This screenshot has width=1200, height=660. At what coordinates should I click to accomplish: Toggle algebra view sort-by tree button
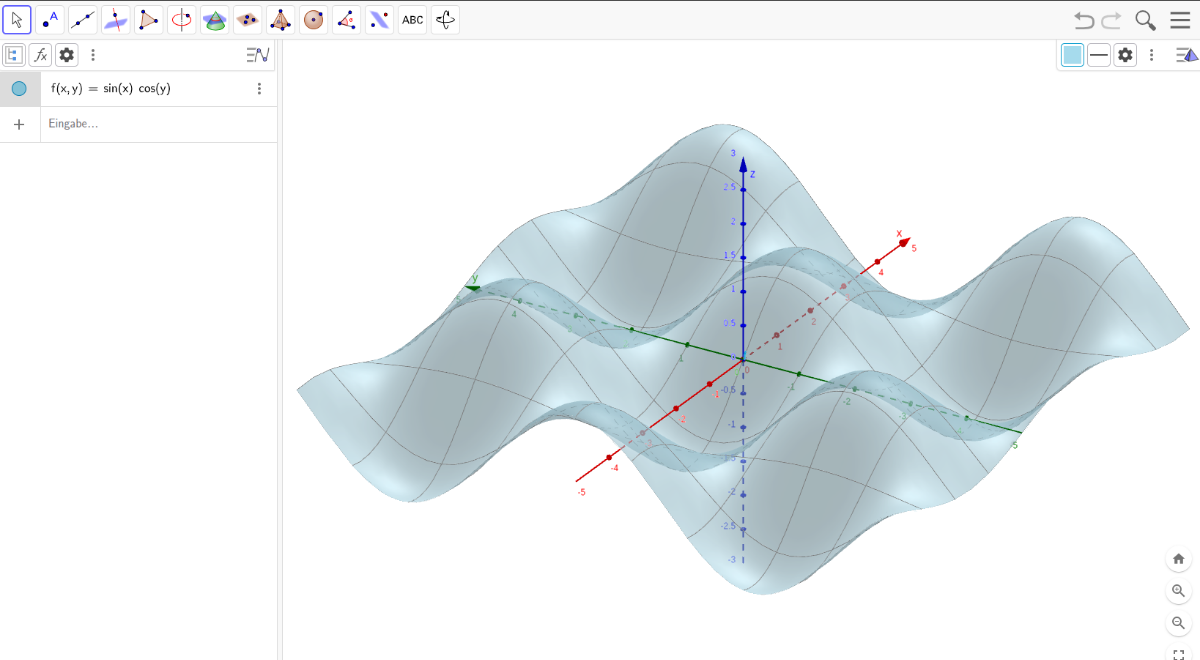pyautogui.click(x=15, y=55)
